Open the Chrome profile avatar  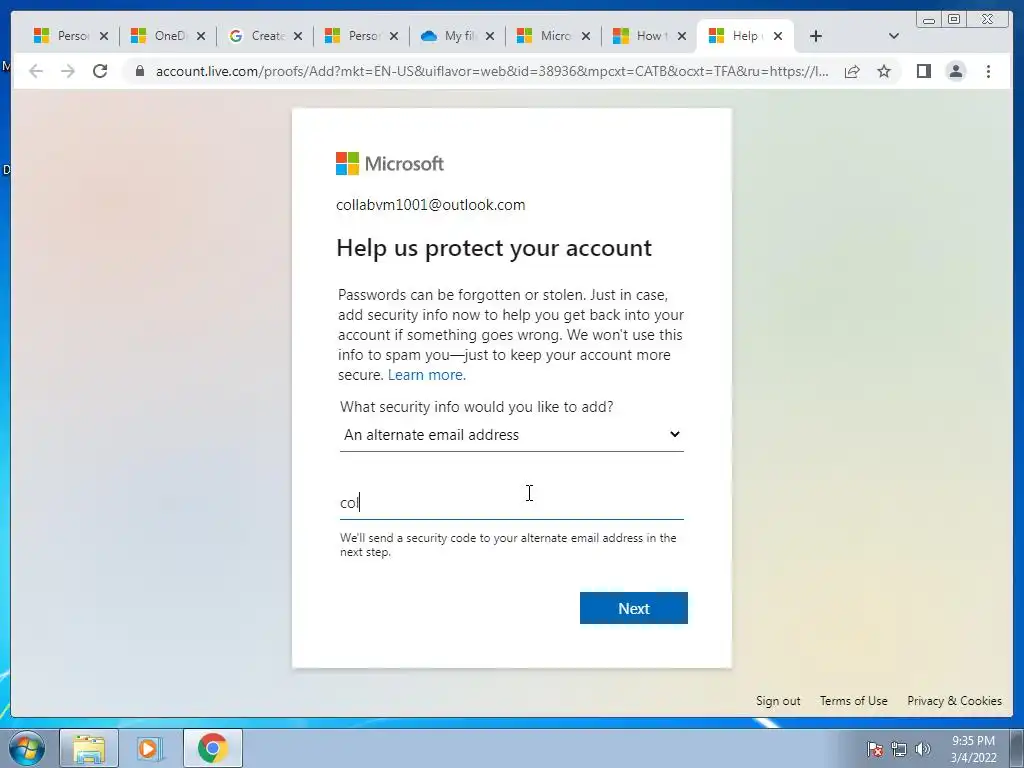955,71
